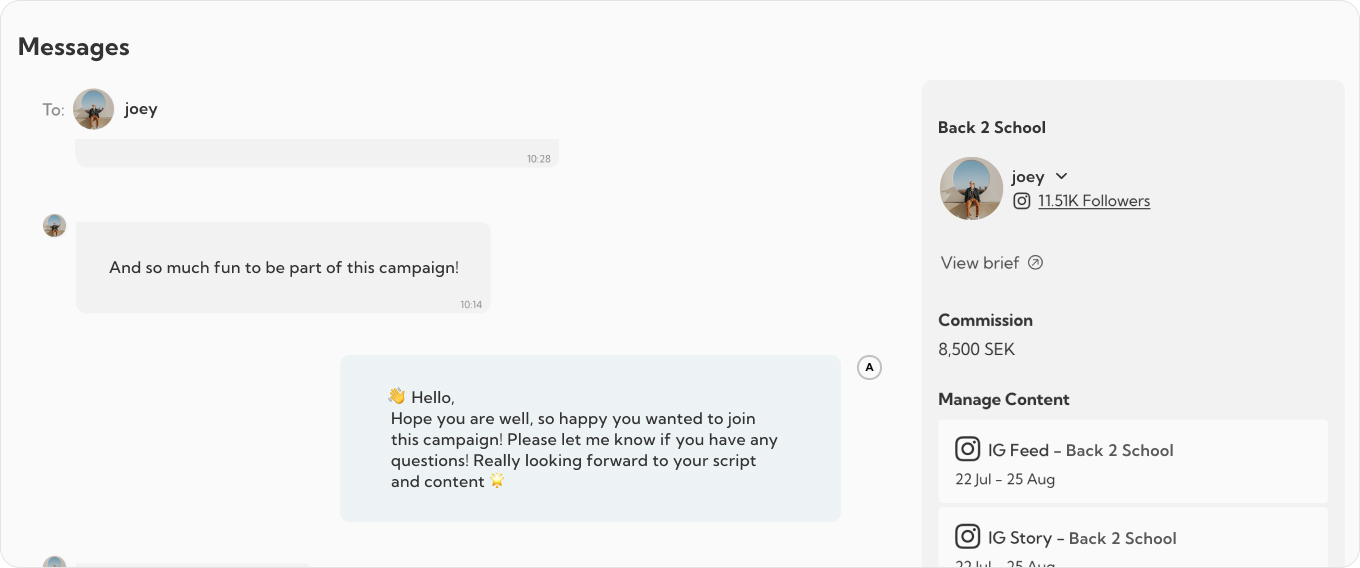Open IG Story – Back 2 School content
The height and width of the screenshot is (568, 1360).
(1133, 537)
